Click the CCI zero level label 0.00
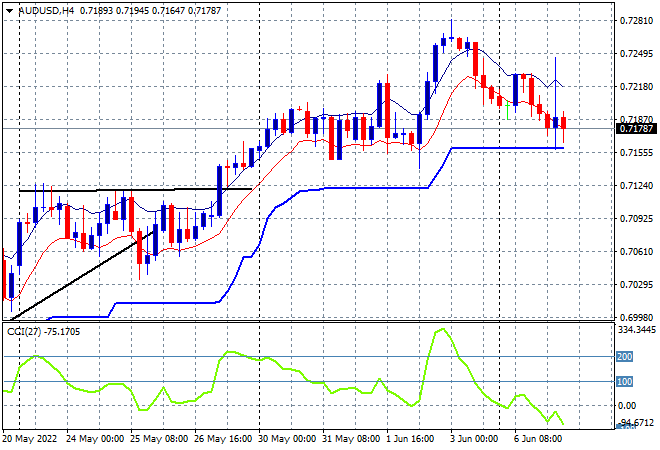The width and height of the screenshot is (660, 450). pyautogui.click(x=627, y=406)
